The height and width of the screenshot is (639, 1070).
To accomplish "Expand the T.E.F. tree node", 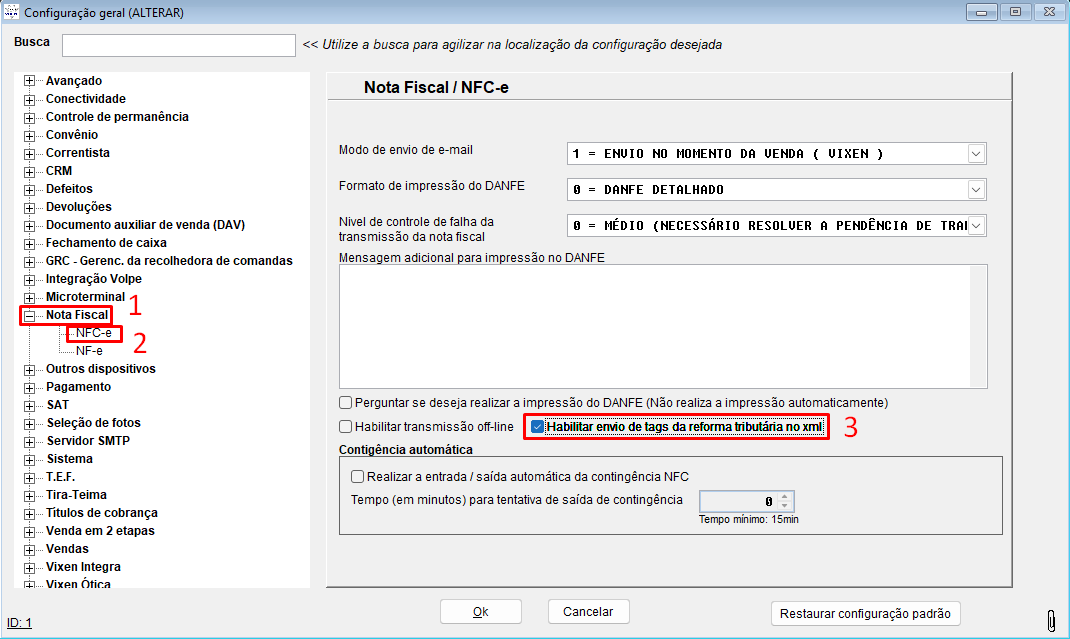I will 28,476.
